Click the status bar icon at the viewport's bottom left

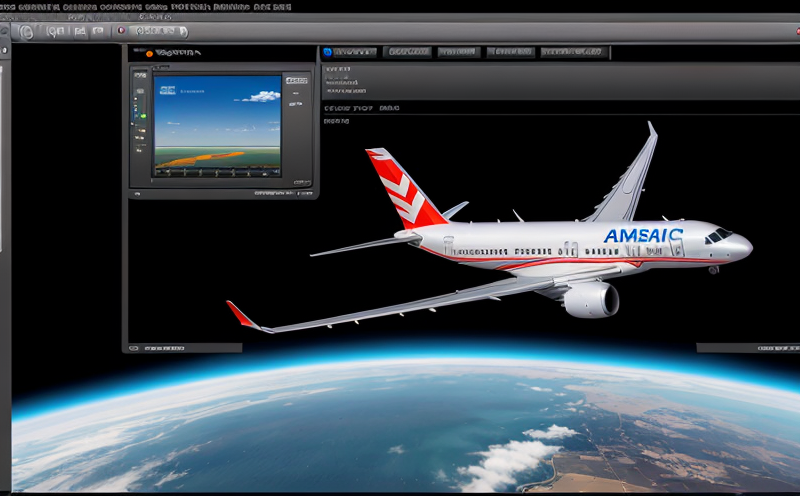pyautogui.click(x=134, y=348)
